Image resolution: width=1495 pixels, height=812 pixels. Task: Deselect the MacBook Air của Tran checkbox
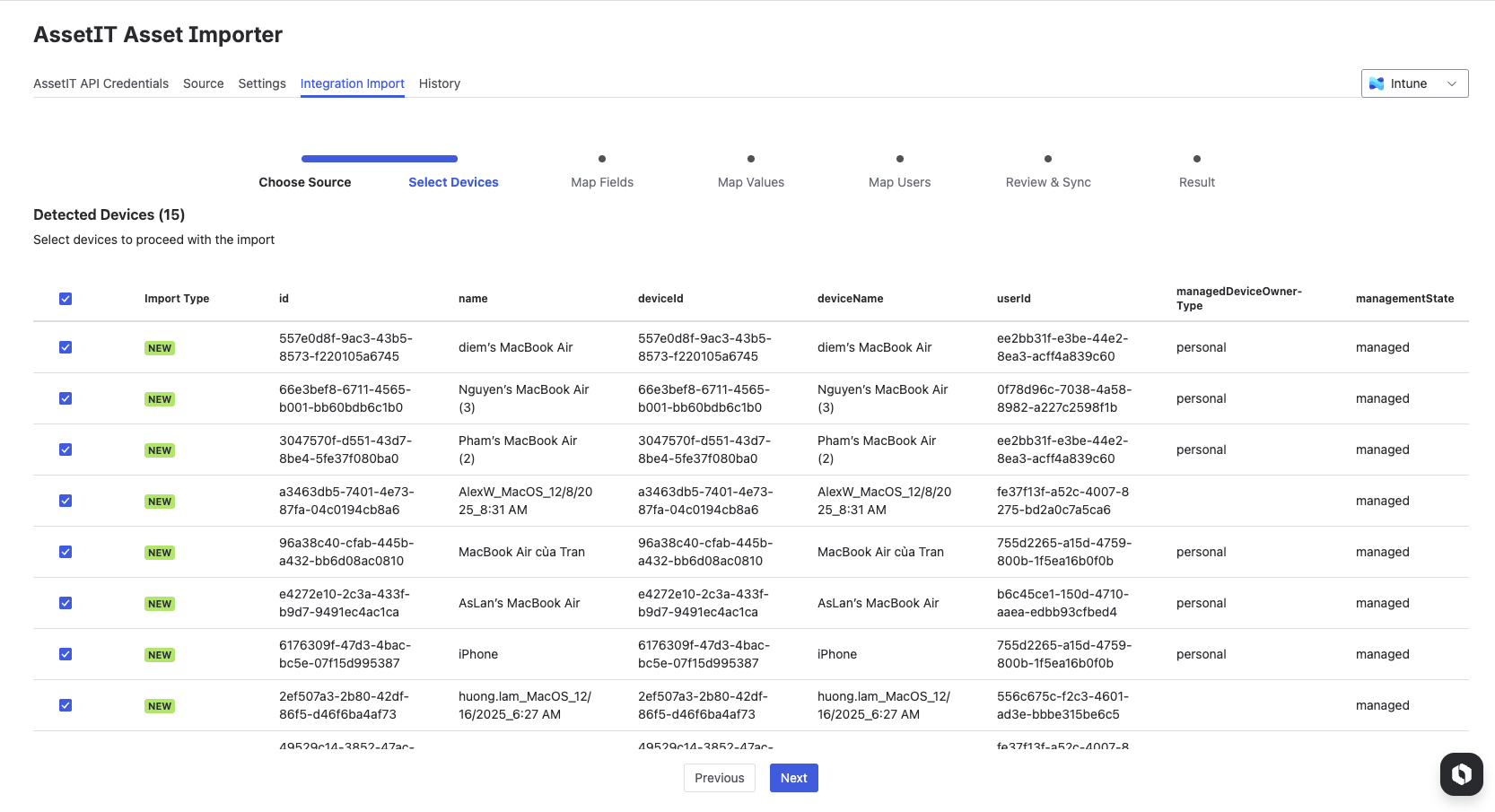coord(66,552)
